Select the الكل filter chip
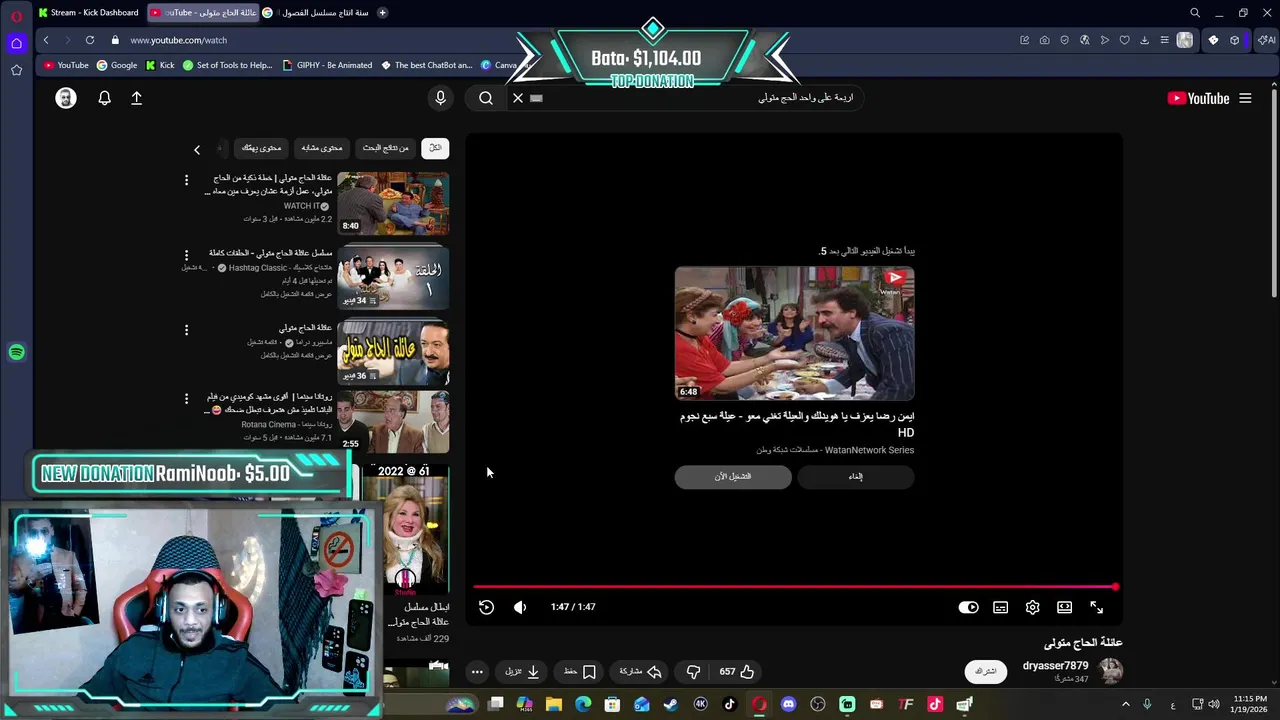The height and width of the screenshot is (720, 1280). click(435, 148)
